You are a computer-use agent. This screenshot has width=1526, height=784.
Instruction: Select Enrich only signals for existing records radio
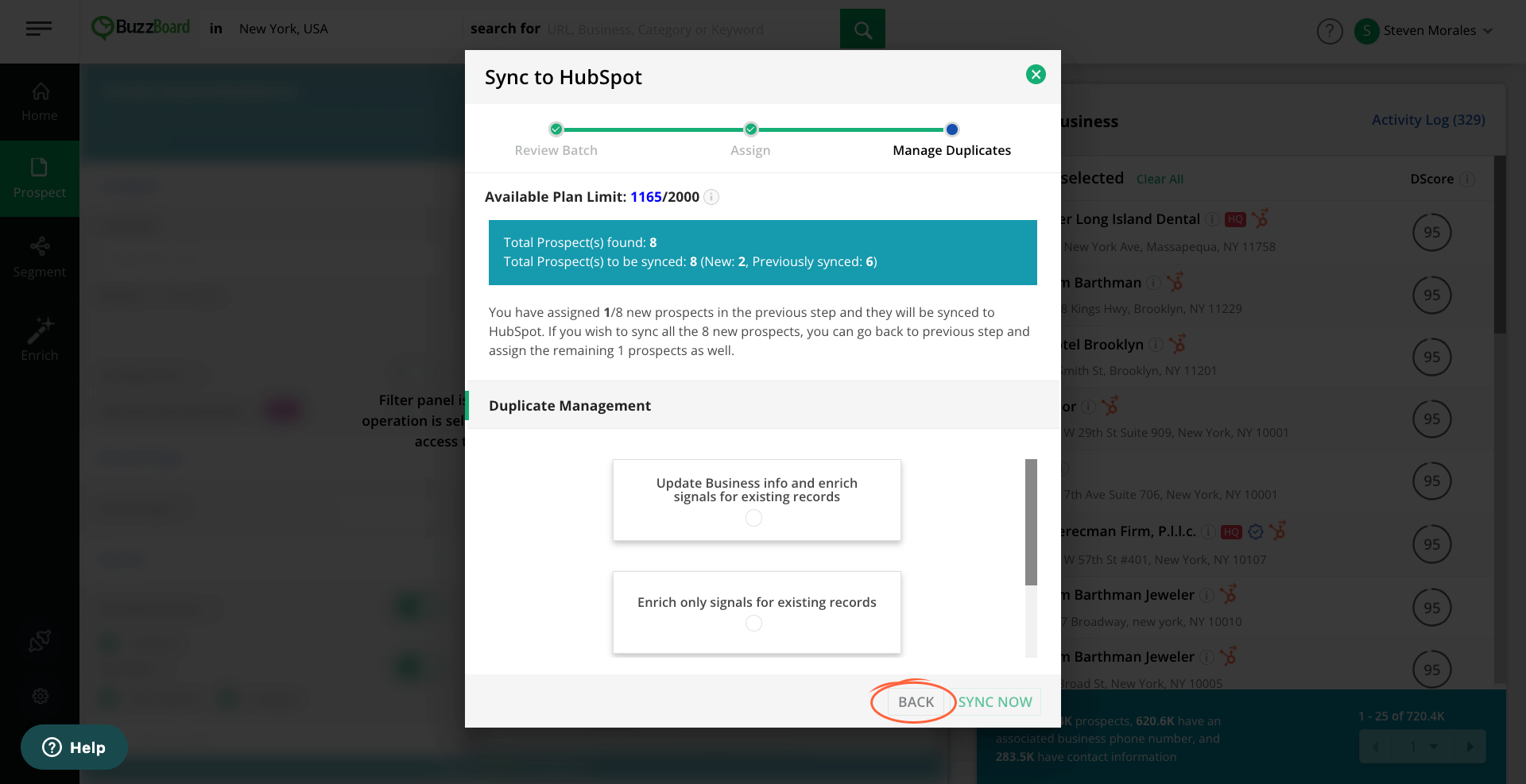click(754, 624)
